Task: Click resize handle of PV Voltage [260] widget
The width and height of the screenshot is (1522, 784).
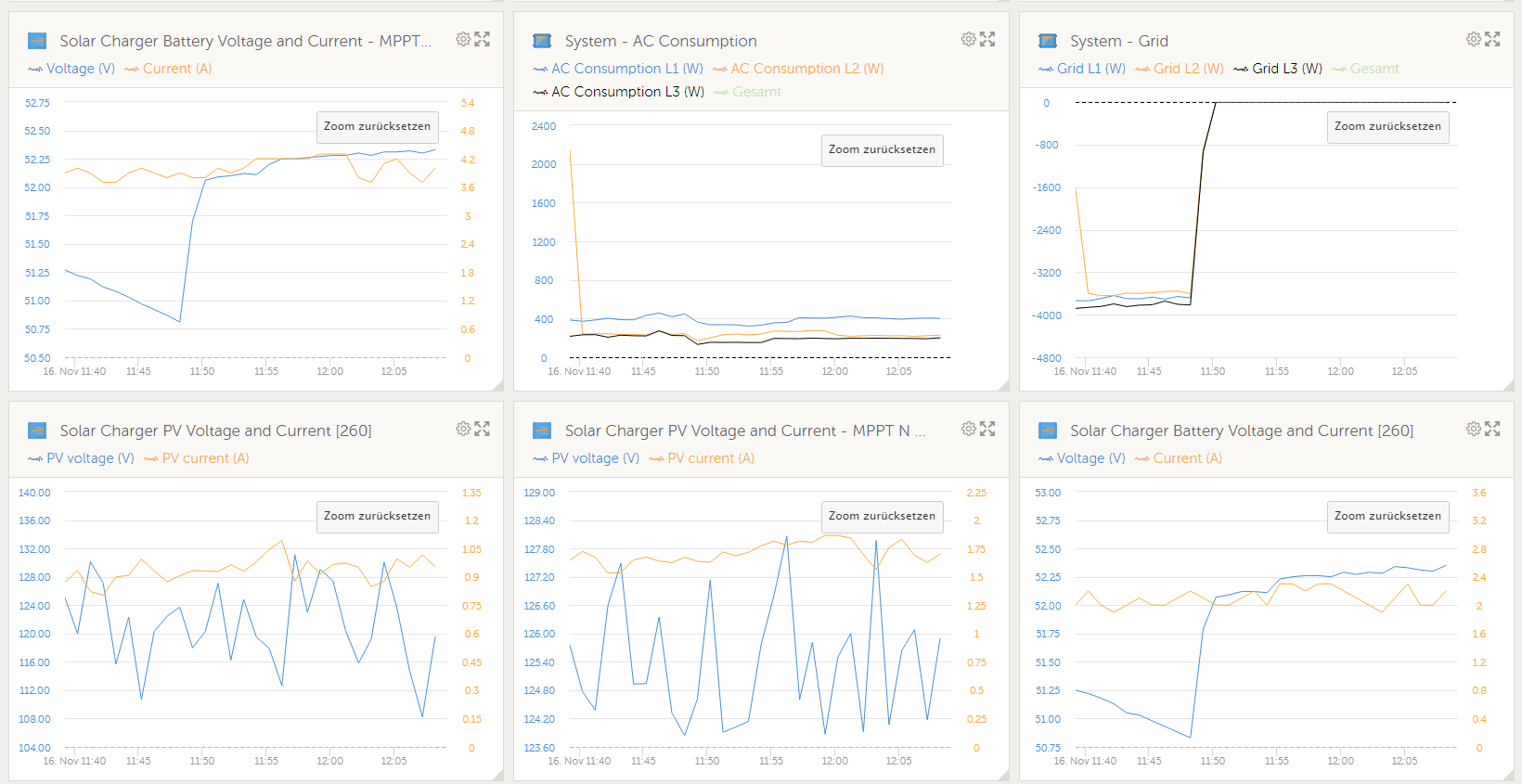Action: coord(498,775)
